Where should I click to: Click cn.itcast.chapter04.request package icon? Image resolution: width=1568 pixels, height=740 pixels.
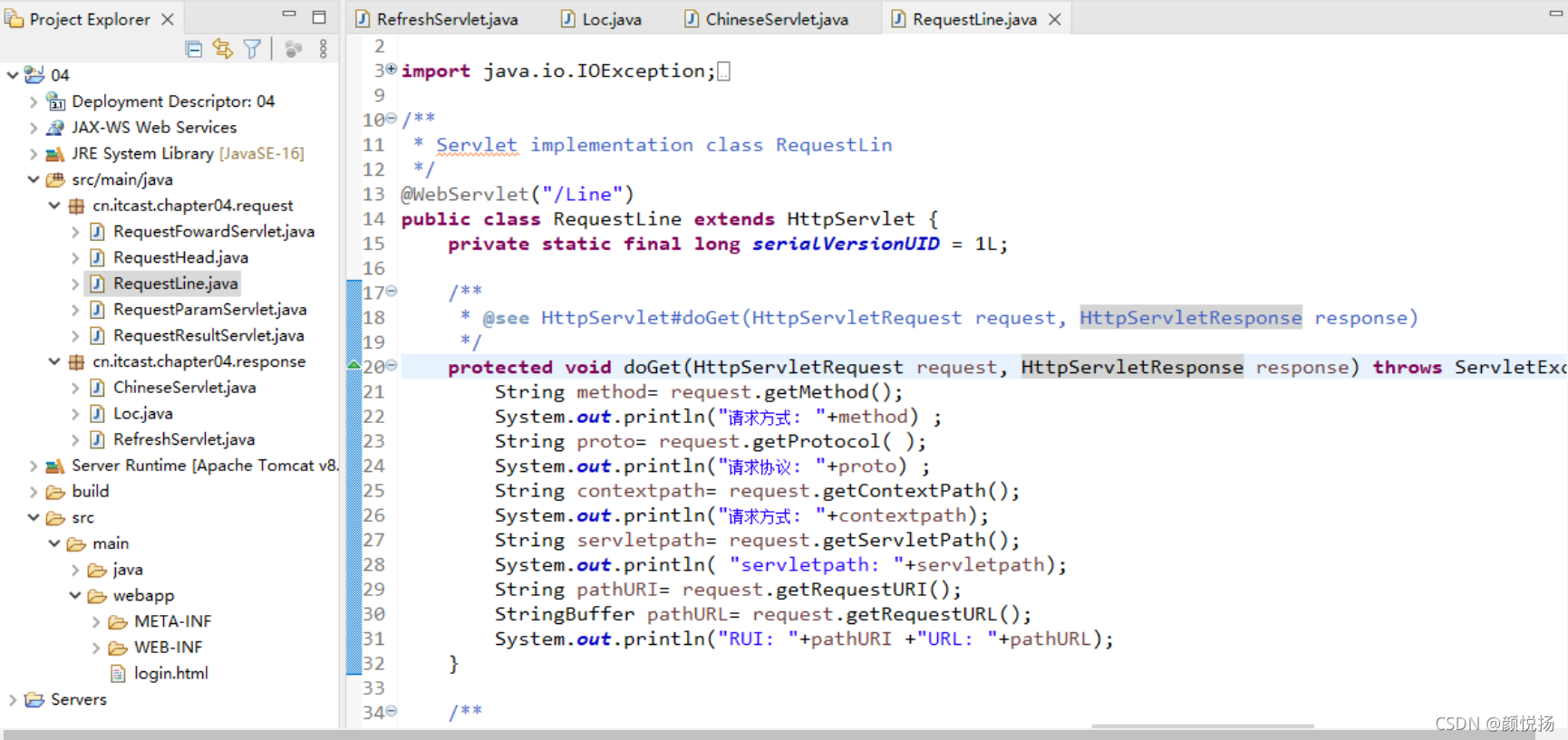coord(76,206)
